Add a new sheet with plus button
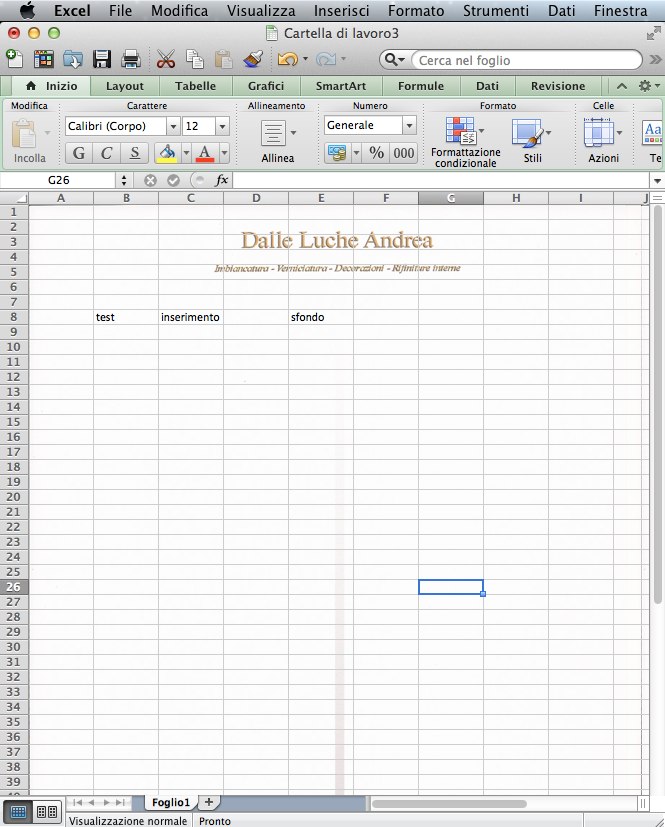Image resolution: width=665 pixels, height=827 pixels. [209, 802]
